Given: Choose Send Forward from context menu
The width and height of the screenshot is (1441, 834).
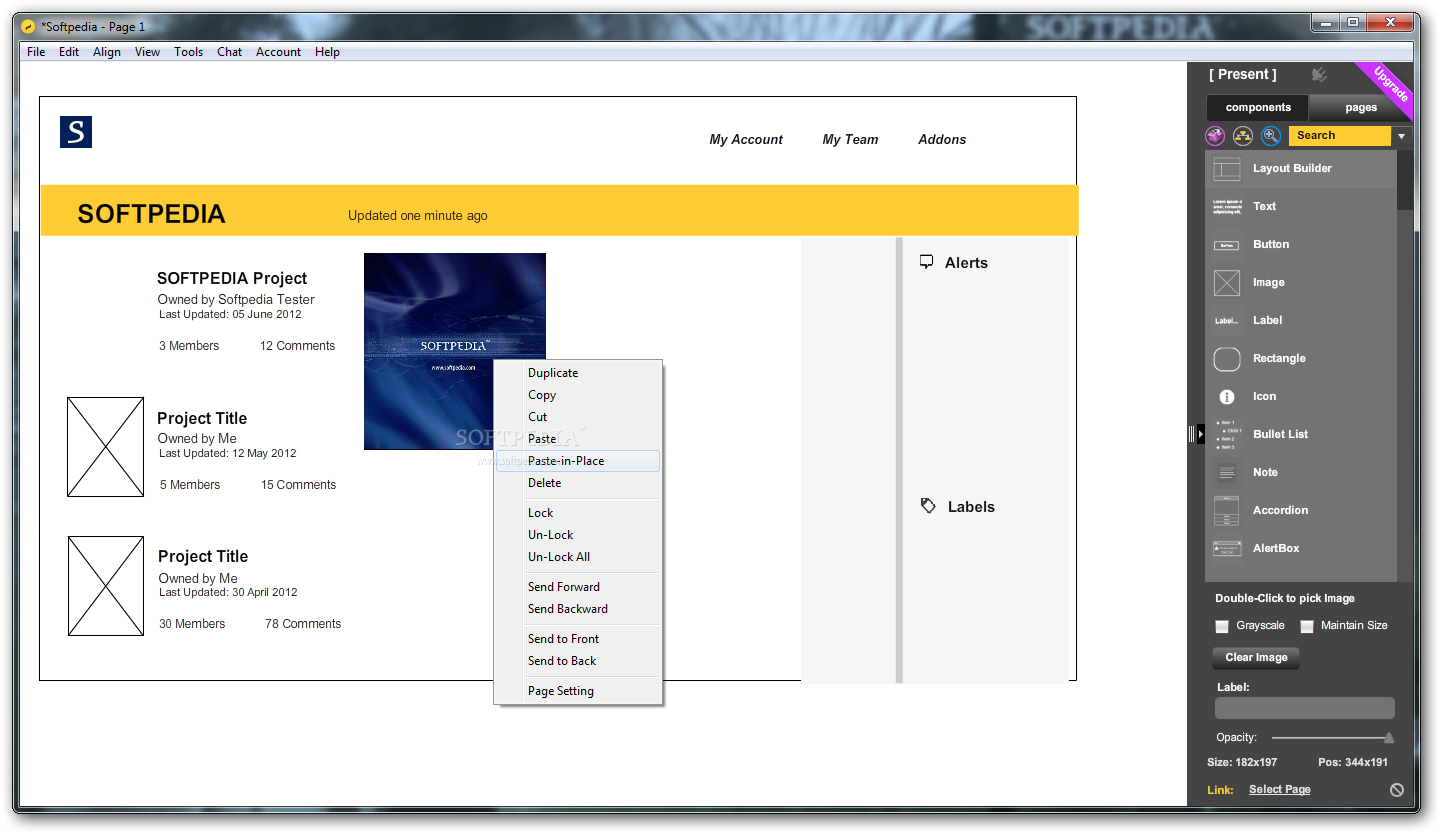Looking at the screenshot, I should [578, 587].
